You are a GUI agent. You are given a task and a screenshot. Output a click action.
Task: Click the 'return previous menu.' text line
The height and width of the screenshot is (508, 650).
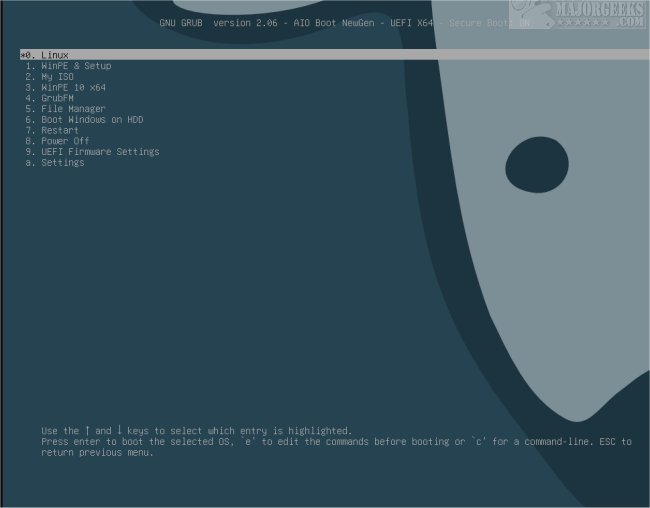(x=97, y=452)
